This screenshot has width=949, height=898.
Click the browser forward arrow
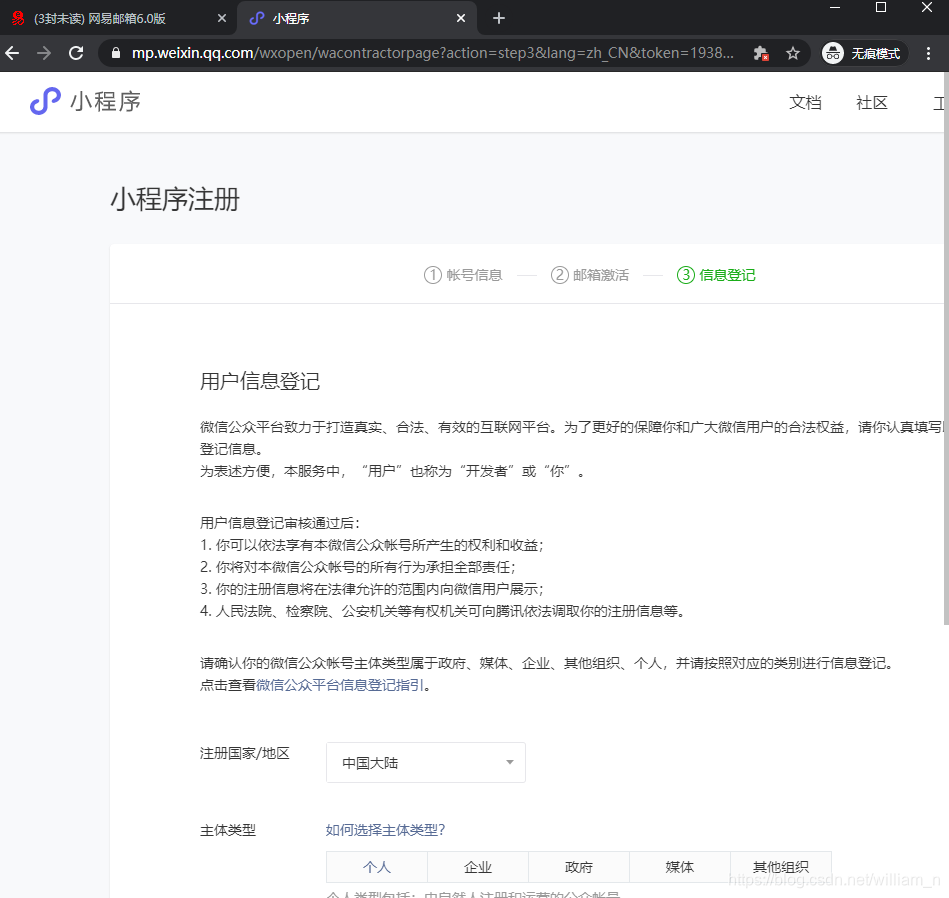pos(44,53)
